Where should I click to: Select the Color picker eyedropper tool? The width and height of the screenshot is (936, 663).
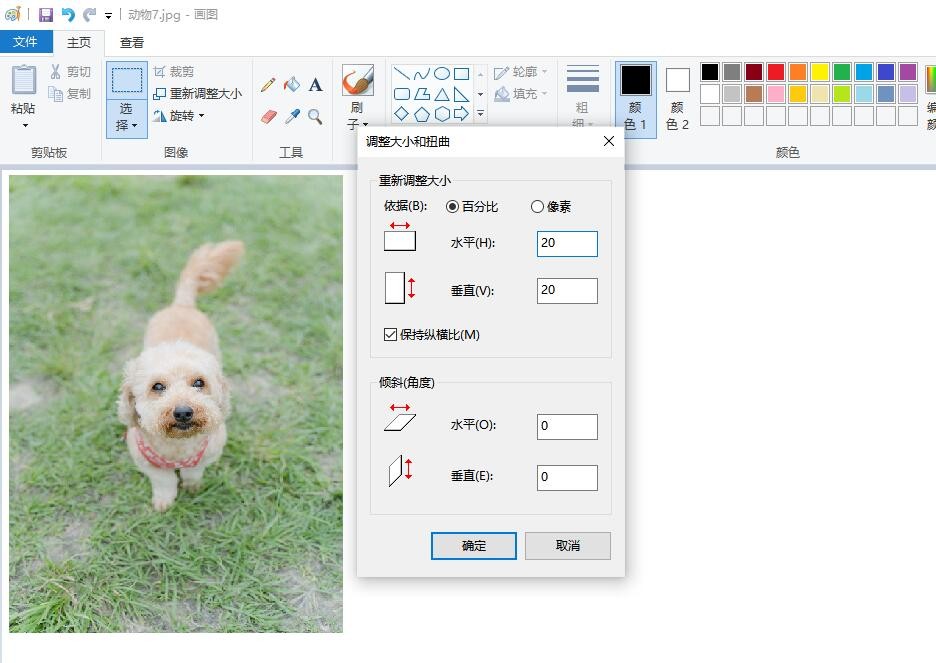(x=292, y=117)
